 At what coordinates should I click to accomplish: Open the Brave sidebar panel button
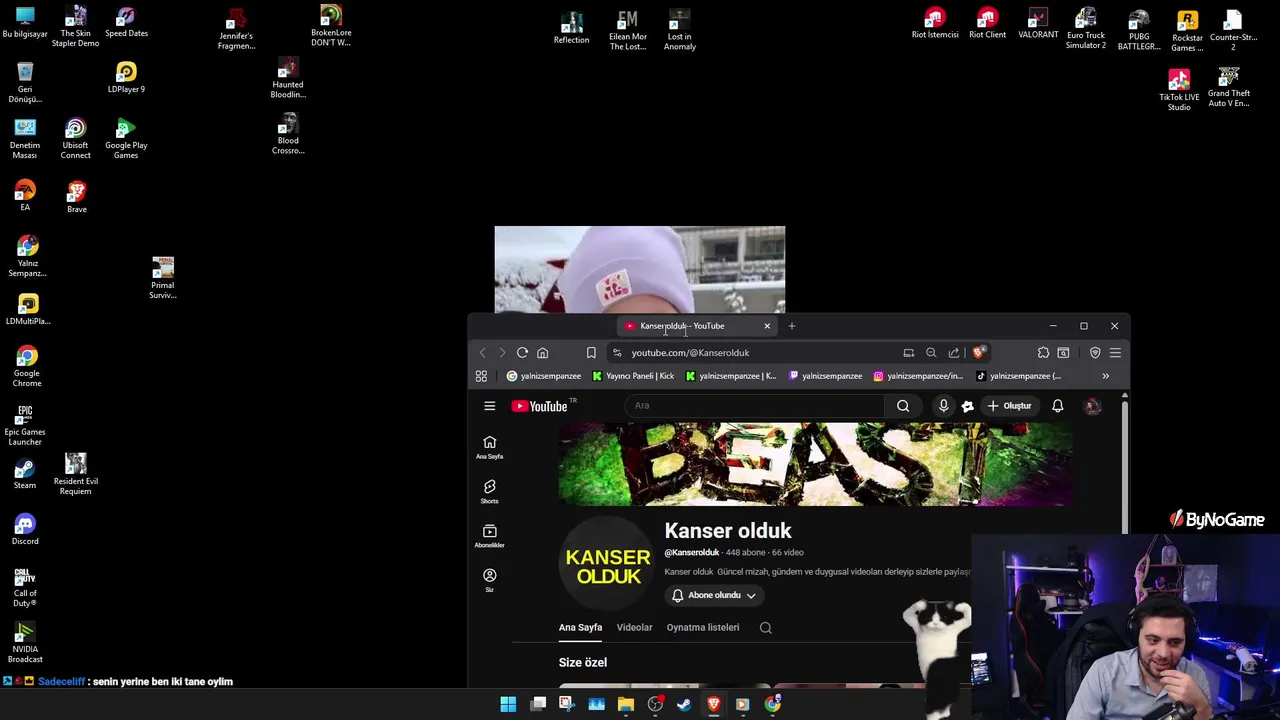(1063, 353)
